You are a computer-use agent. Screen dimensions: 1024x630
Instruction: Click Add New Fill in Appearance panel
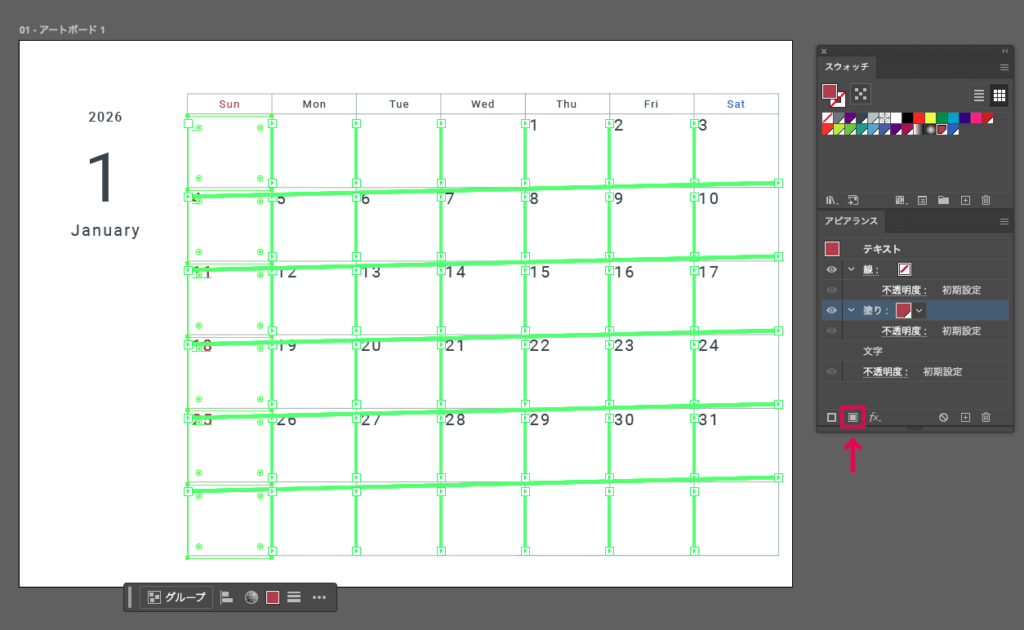pyautogui.click(x=853, y=417)
